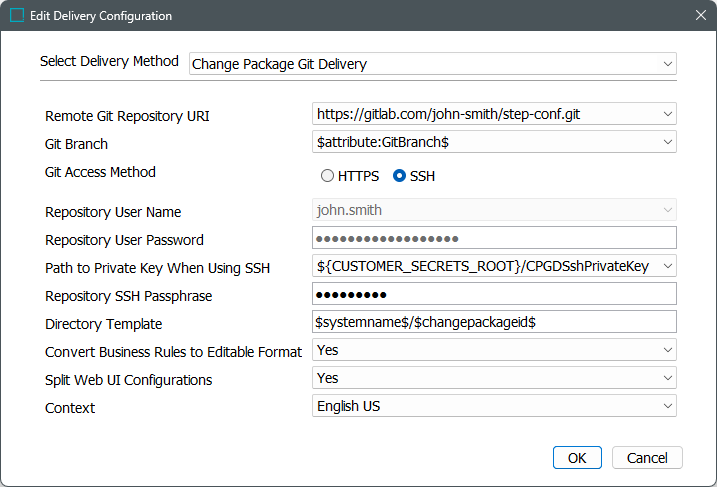Open the Context language dropdown

coord(668,406)
